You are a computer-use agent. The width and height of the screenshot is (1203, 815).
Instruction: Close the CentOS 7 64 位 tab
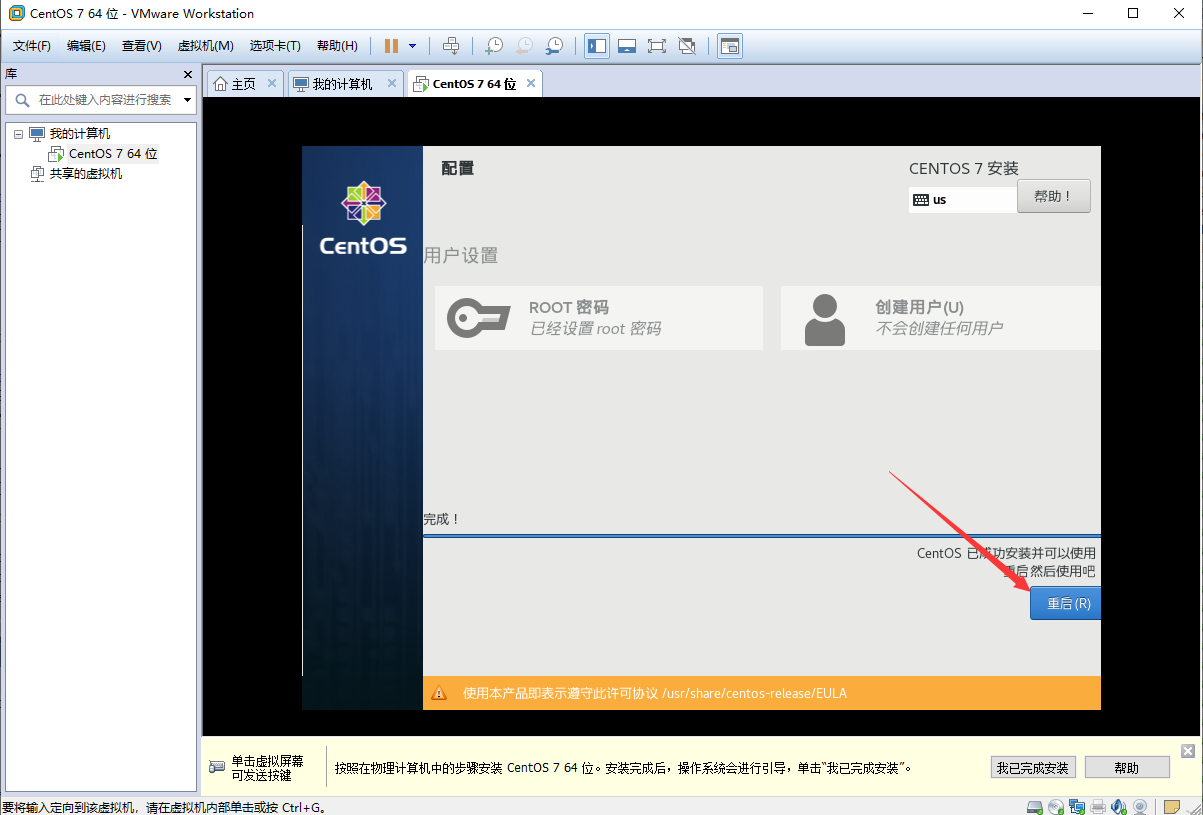tap(530, 83)
